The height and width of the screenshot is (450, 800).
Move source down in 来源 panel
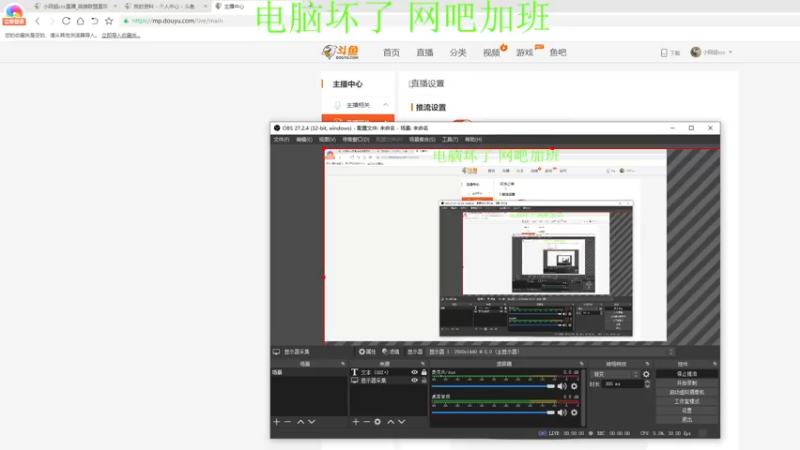402,422
